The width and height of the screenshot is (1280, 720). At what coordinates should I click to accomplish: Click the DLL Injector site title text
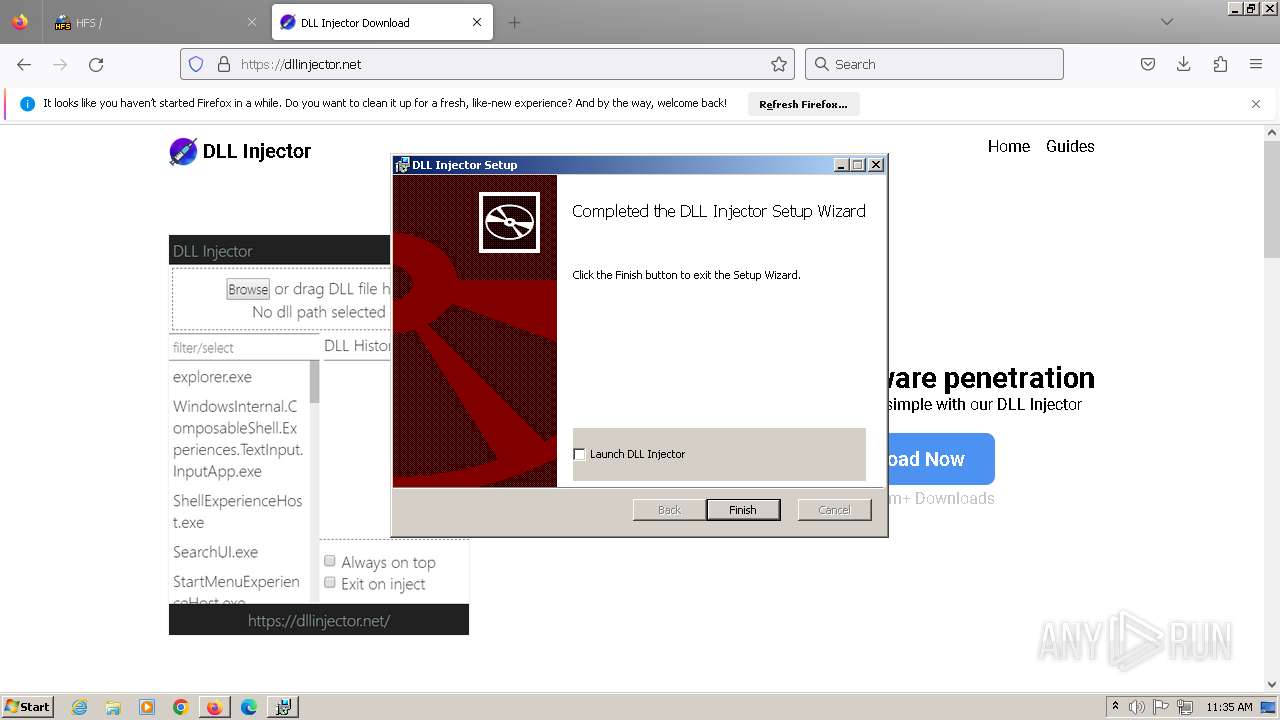pyautogui.click(x=257, y=151)
